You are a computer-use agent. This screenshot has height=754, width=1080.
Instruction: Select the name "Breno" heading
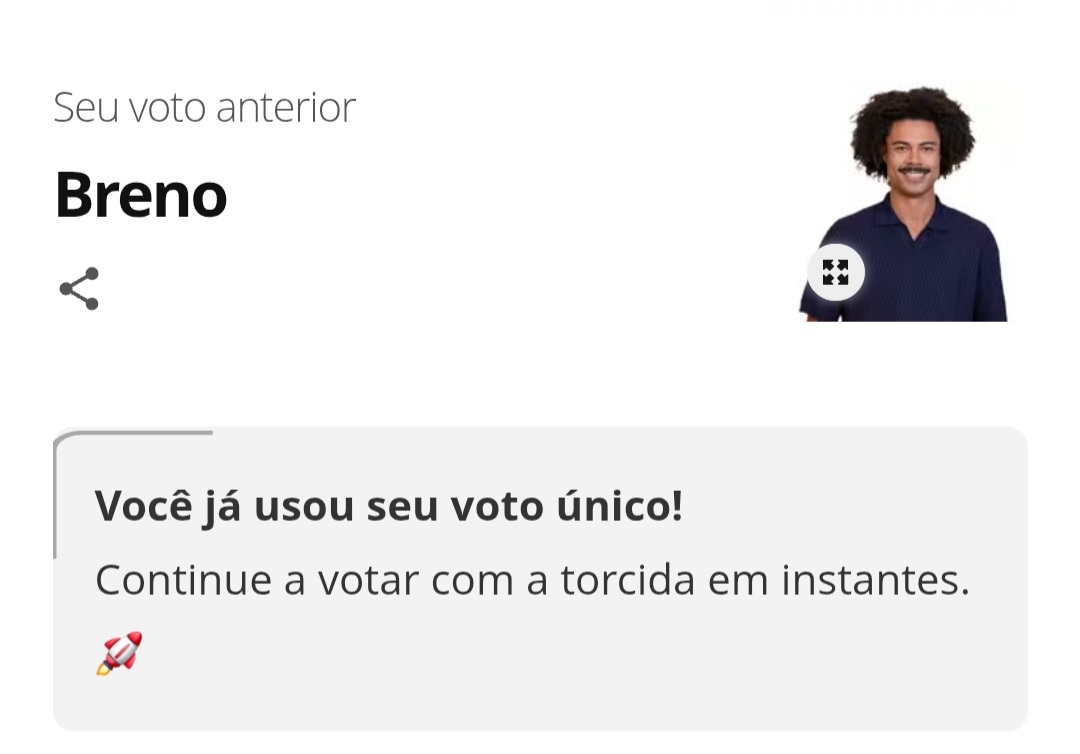(141, 194)
